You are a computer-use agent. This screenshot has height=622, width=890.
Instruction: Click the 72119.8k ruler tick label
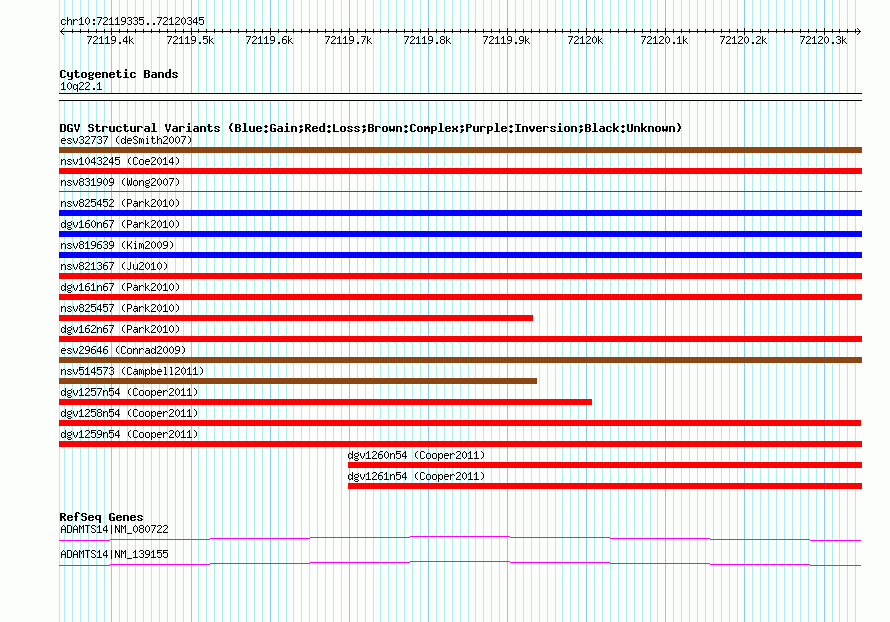pos(427,40)
